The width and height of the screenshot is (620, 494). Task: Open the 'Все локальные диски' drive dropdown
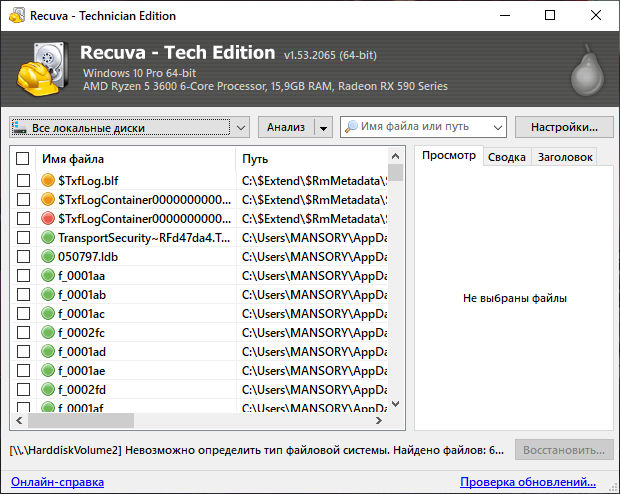[x=241, y=128]
